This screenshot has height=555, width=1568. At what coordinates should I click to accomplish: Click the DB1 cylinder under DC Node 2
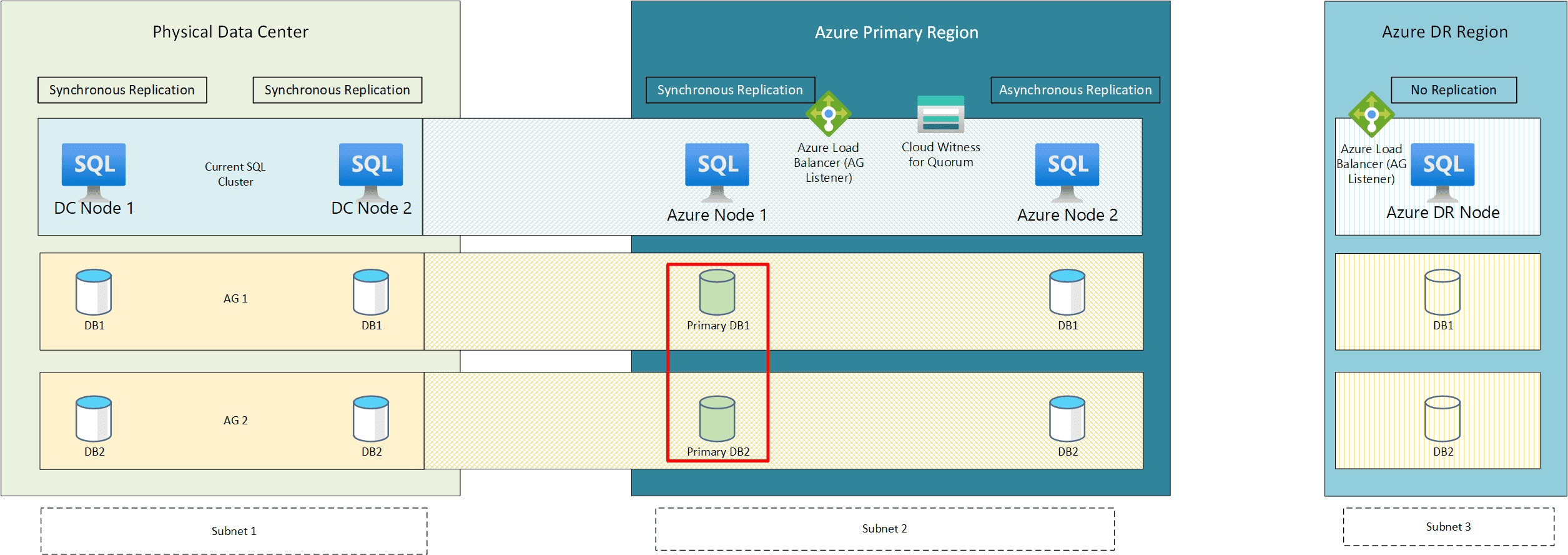coord(371,292)
